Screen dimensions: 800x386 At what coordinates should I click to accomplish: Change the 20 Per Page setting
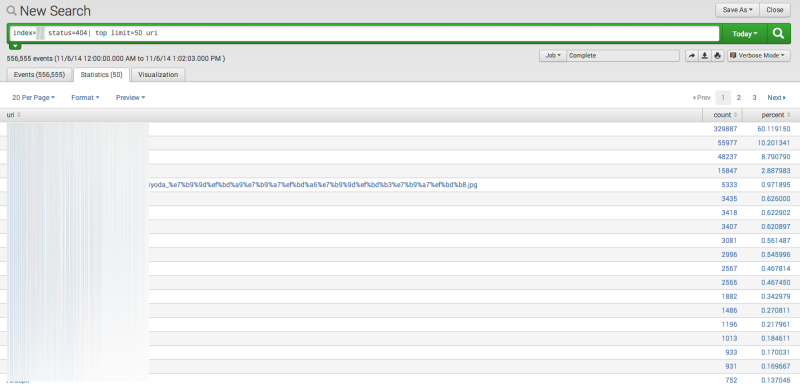[34, 97]
